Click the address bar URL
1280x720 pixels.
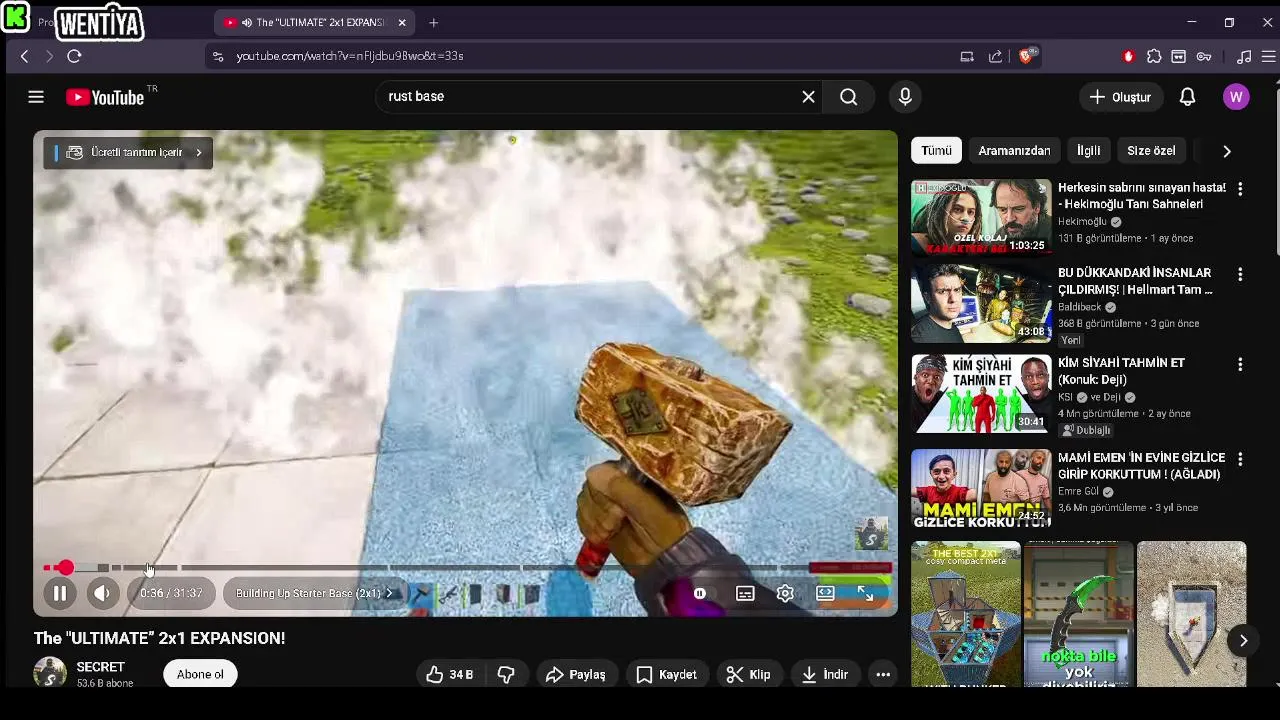pos(349,56)
